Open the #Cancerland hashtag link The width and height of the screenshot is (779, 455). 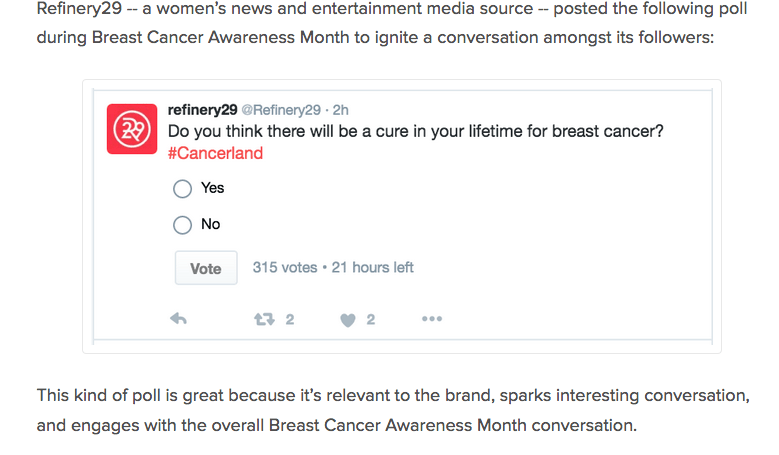pyautogui.click(x=215, y=153)
